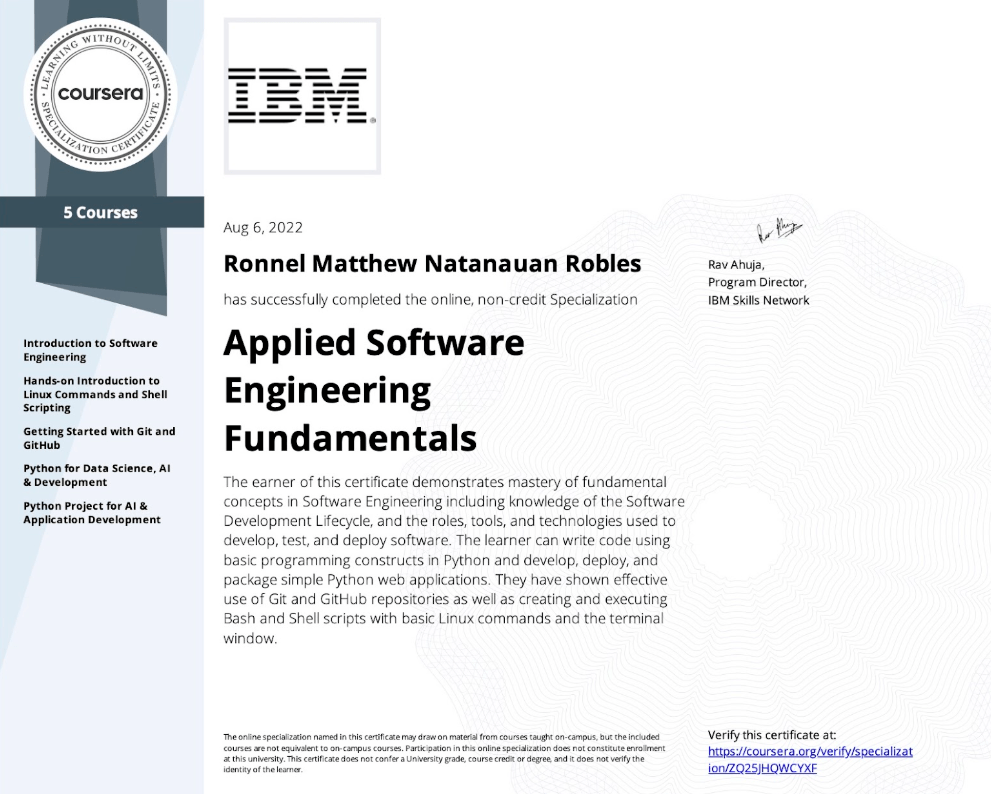Click the '5 Courses' banner
The image size is (991, 794).
click(102, 212)
